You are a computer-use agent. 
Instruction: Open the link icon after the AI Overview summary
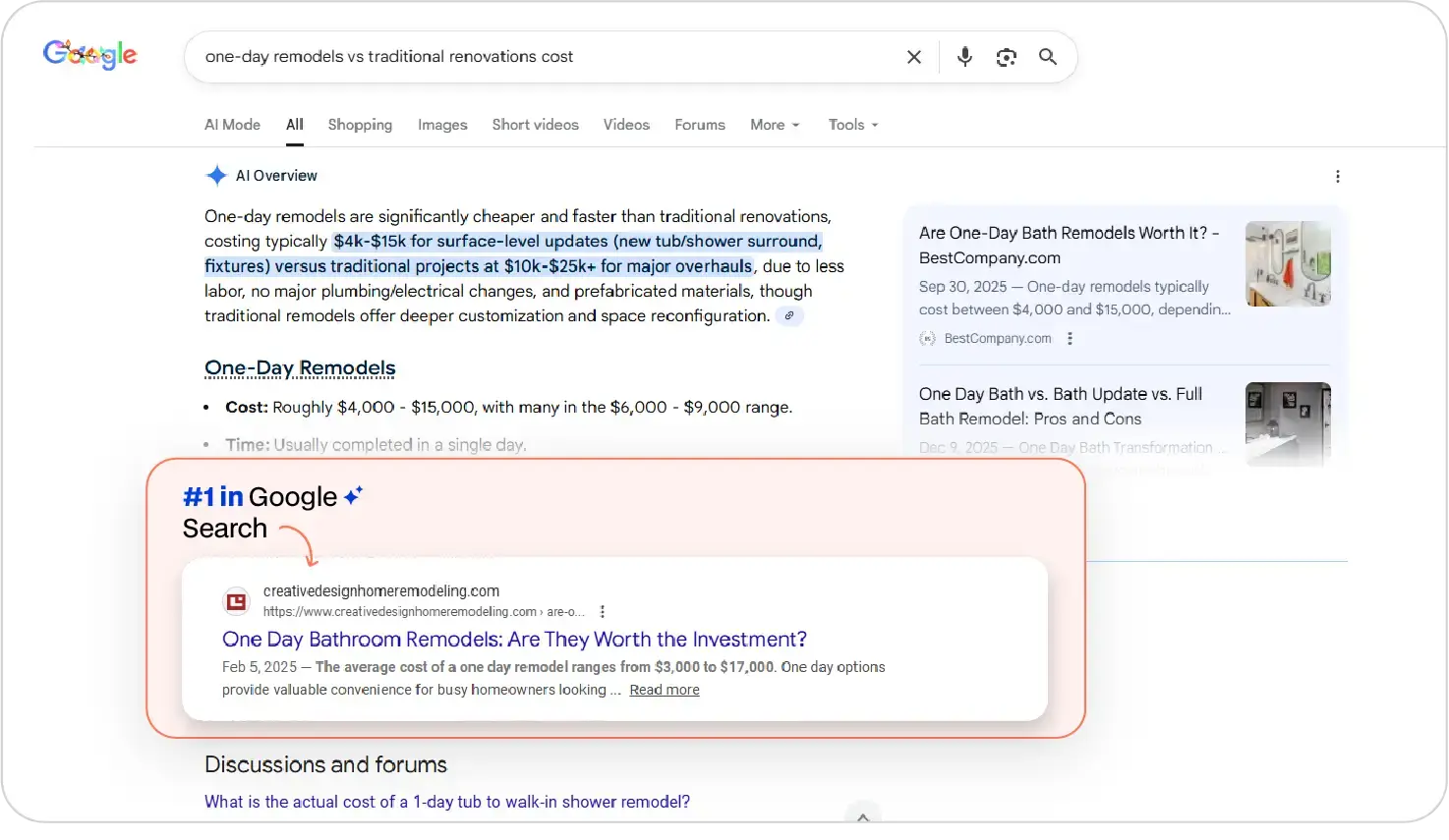point(789,314)
